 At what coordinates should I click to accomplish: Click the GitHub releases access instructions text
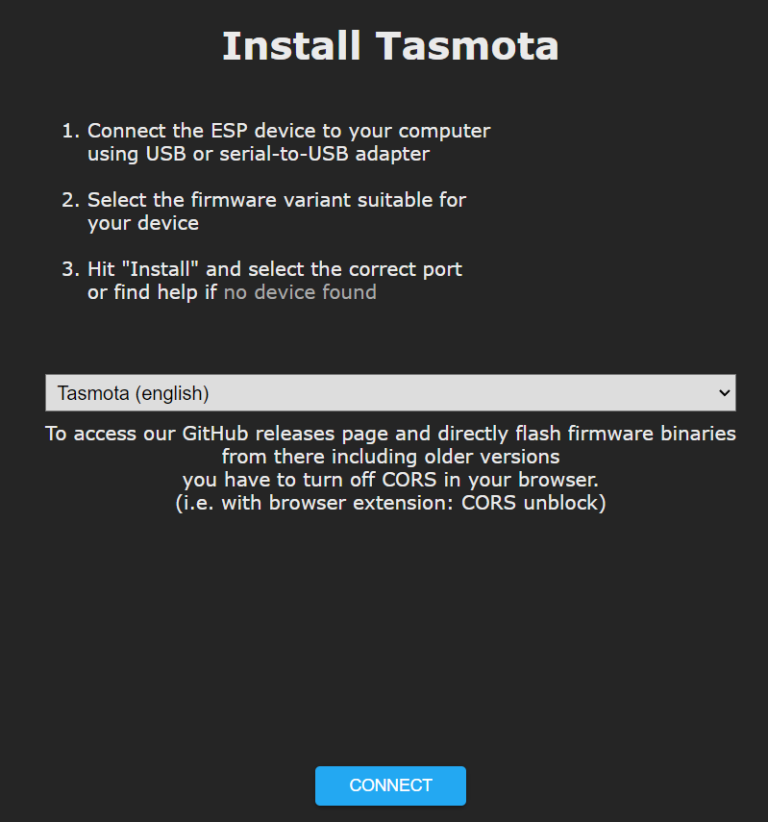click(x=390, y=433)
